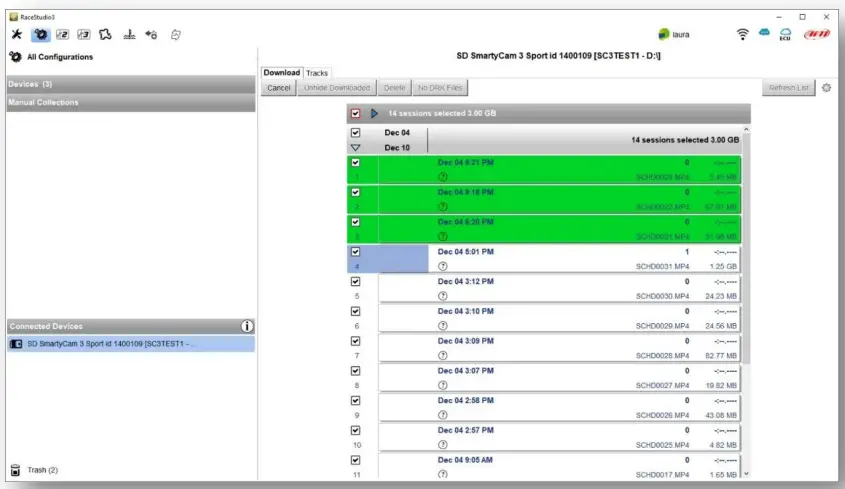Toggle the Dec 04 date group checkbox

point(355,133)
